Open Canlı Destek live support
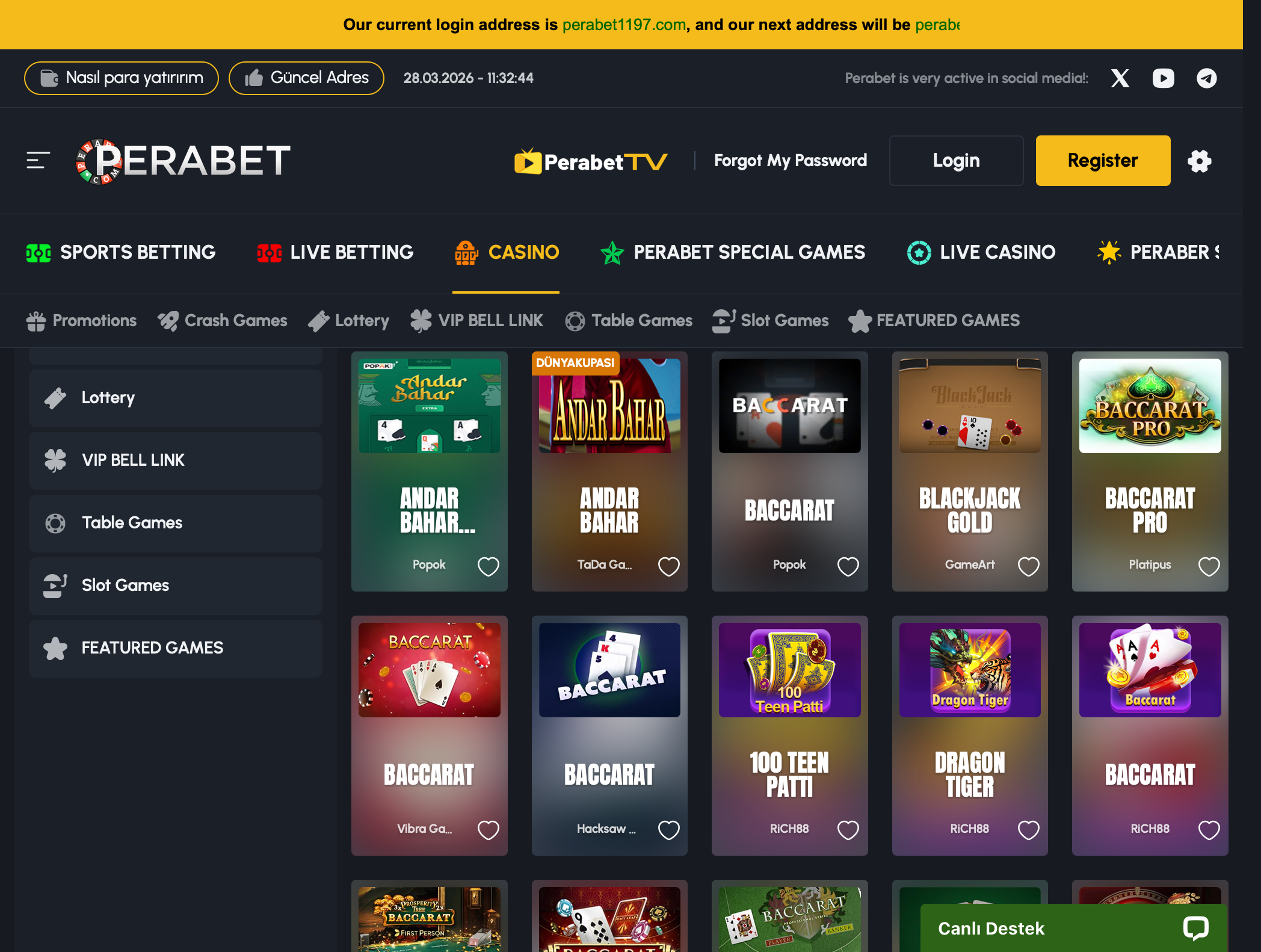 tap(1074, 928)
